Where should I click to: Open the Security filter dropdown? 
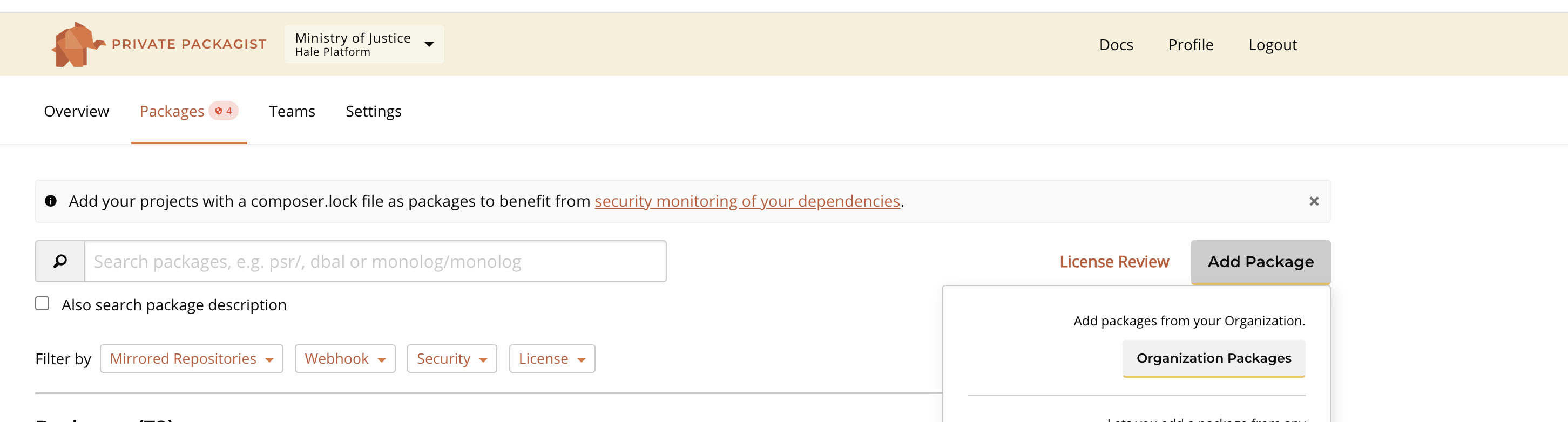(451, 359)
